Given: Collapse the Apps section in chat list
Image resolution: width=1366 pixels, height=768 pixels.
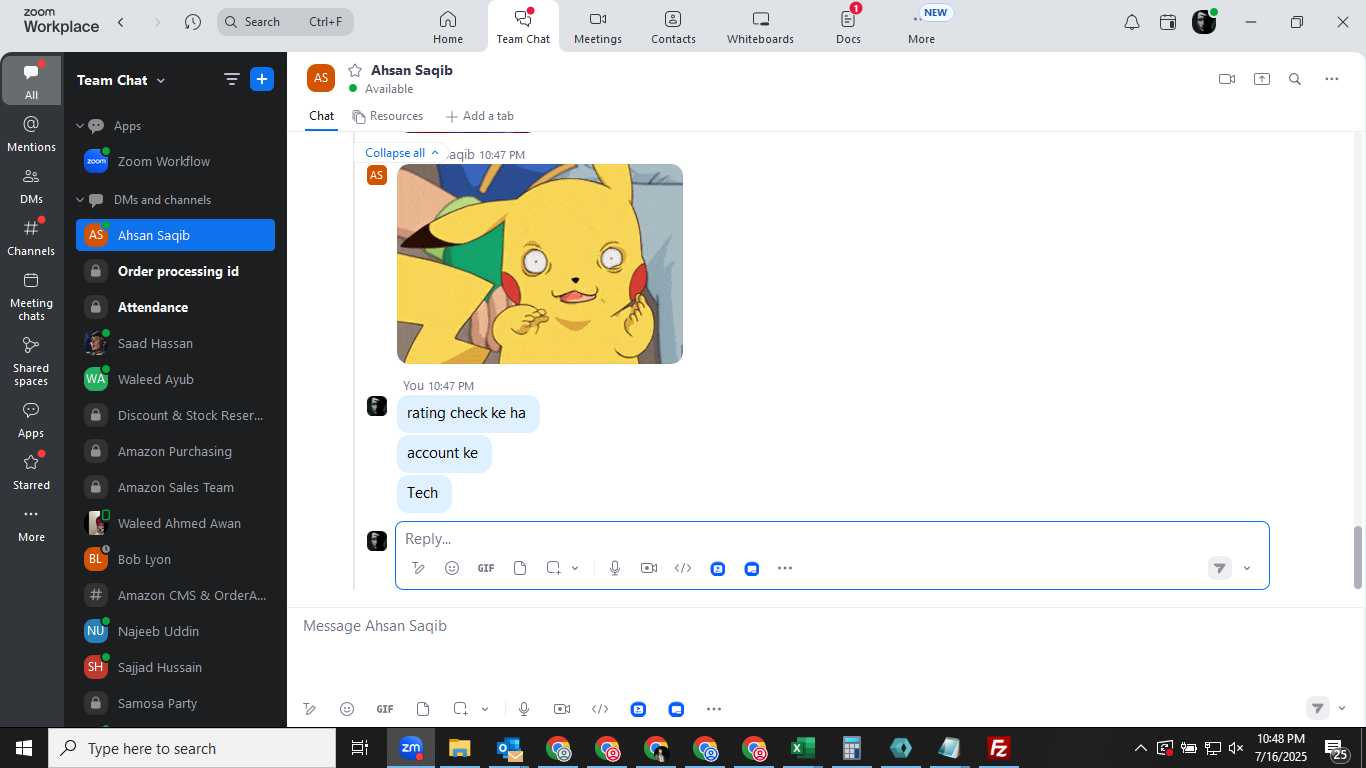Looking at the screenshot, I should coord(80,126).
